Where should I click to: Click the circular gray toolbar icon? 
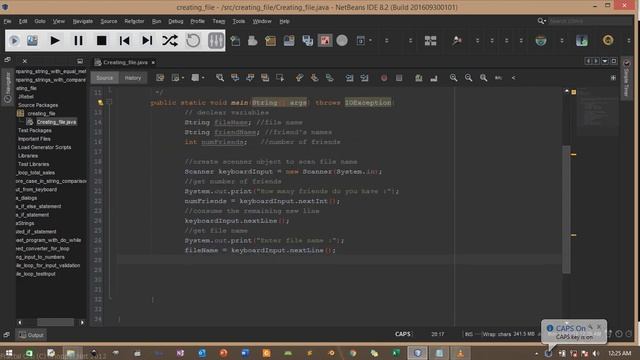(342, 40)
